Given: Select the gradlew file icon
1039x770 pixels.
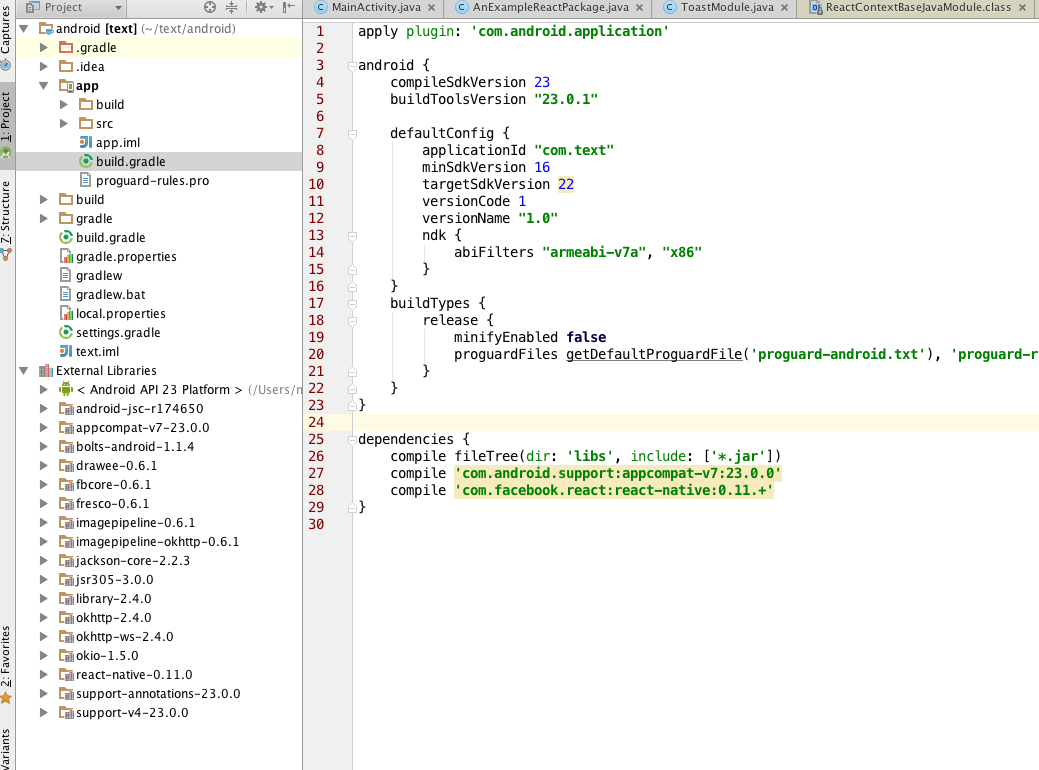Looking at the screenshot, I should pyautogui.click(x=66, y=275).
